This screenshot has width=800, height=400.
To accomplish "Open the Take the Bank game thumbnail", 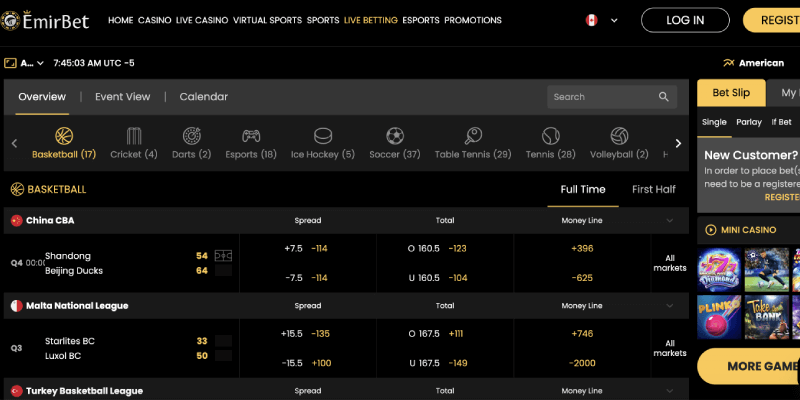I will click(x=767, y=317).
